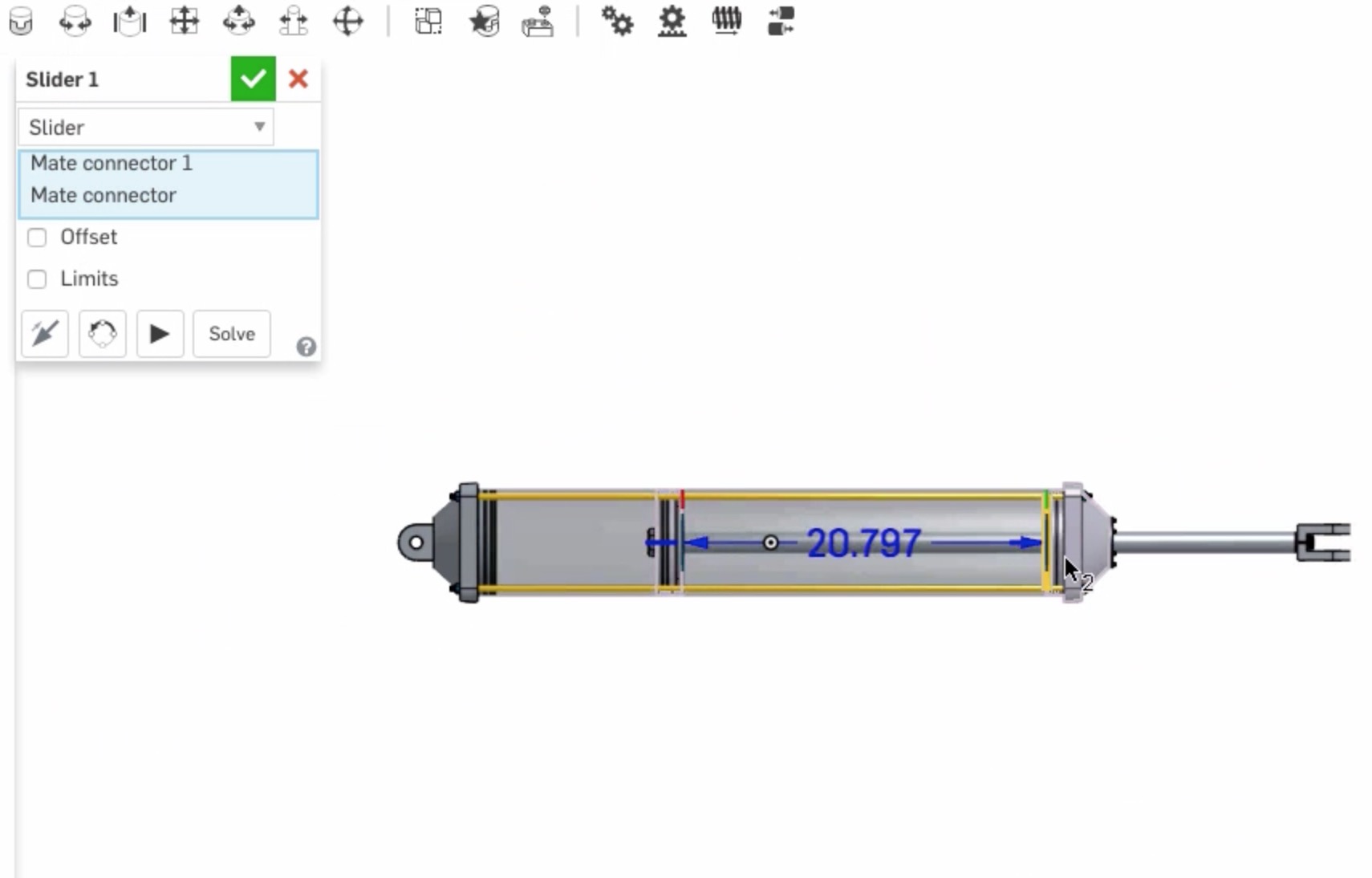Viewport: 1372px width, 878px height.
Task: Click the Linear relation tool
Action: click(781, 22)
